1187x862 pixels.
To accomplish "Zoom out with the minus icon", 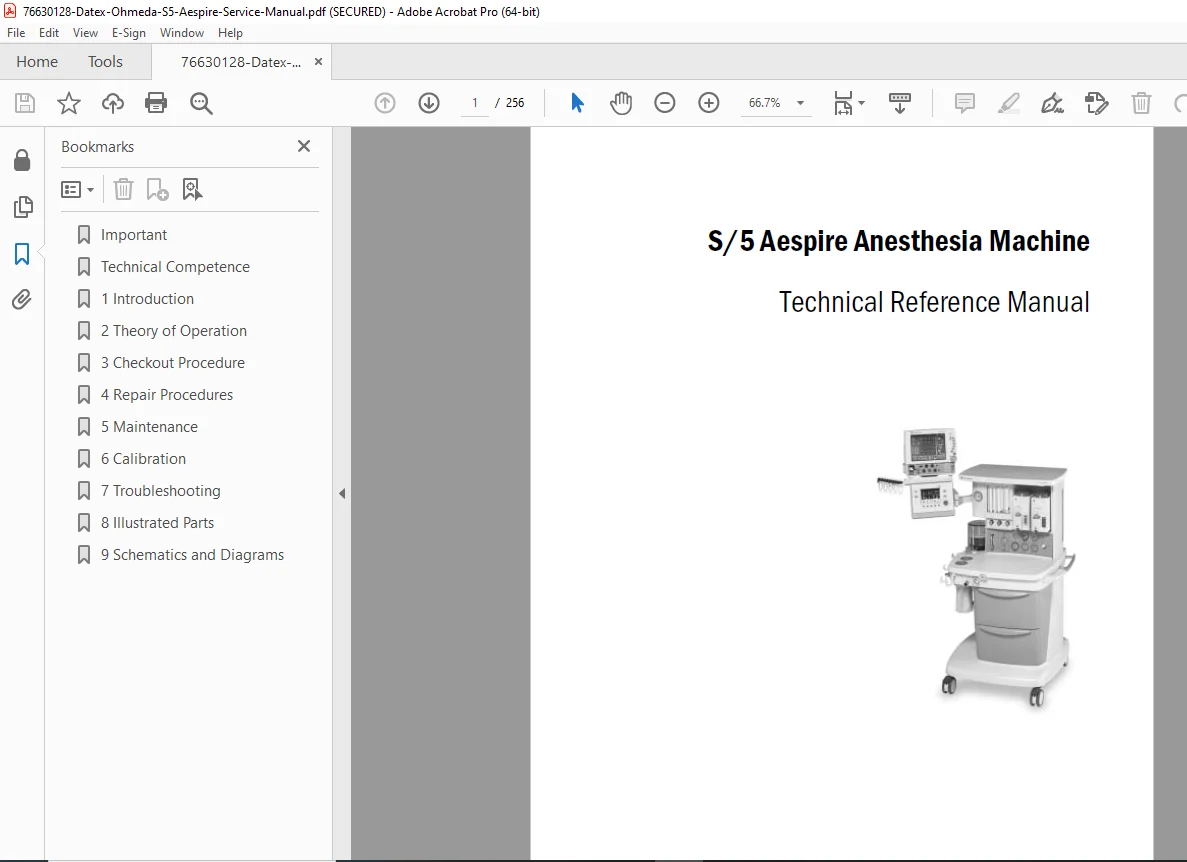I will pos(665,103).
